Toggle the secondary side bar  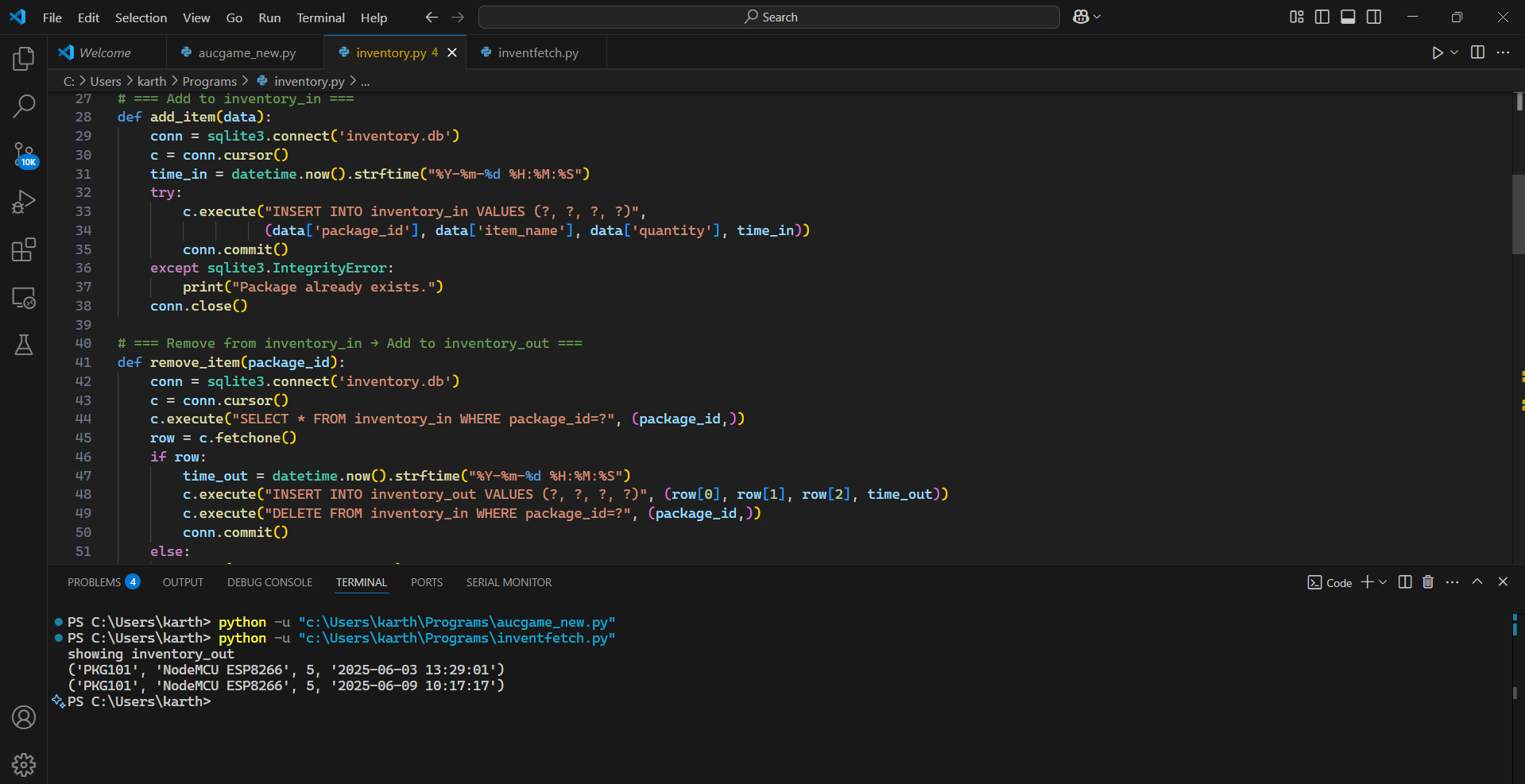click(x=1374, y=17)
